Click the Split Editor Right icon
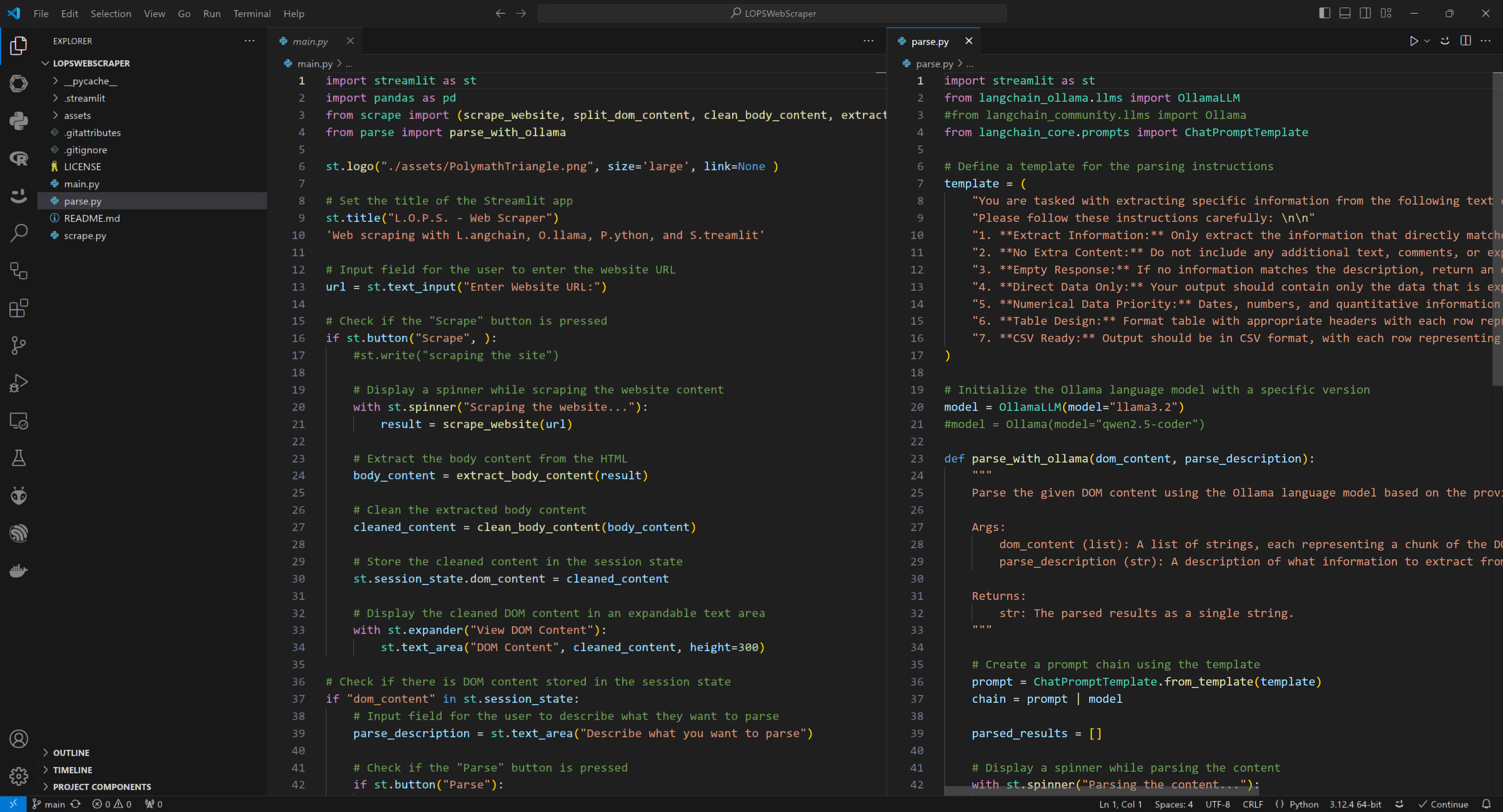Image resolution: width=1503 pixels, height=812 pixels. pyautogui.click(x=1466, y=41)
